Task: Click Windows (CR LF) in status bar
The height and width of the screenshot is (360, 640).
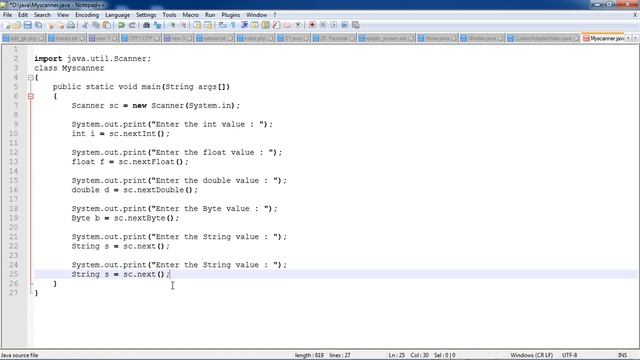Action: pos(531,356)
